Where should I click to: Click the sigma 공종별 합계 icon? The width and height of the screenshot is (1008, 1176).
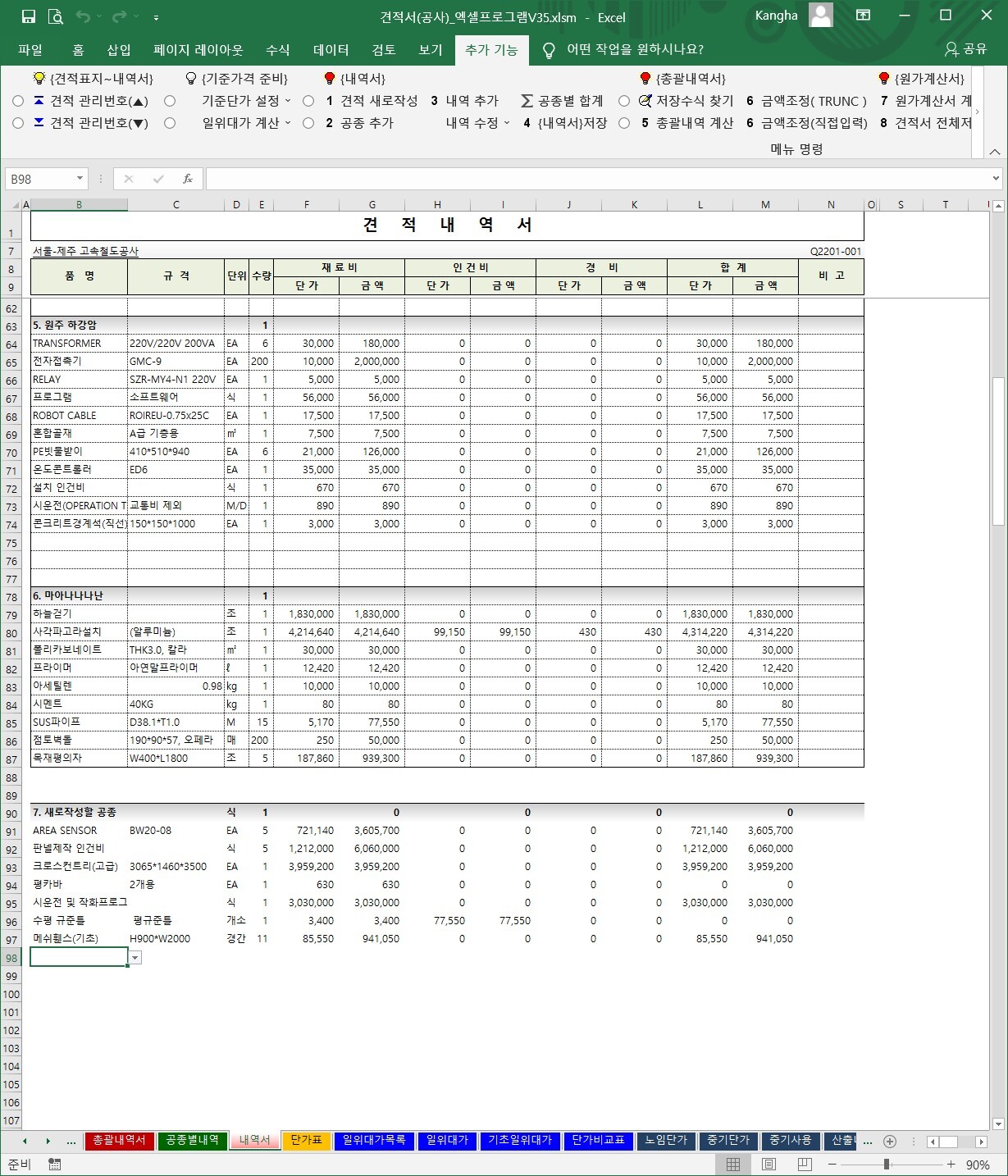527,101
